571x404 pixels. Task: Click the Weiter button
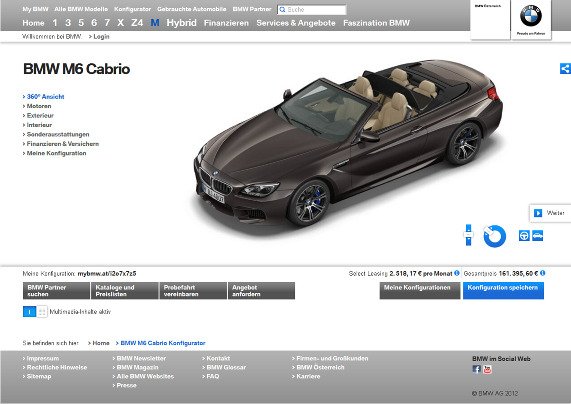550,213
